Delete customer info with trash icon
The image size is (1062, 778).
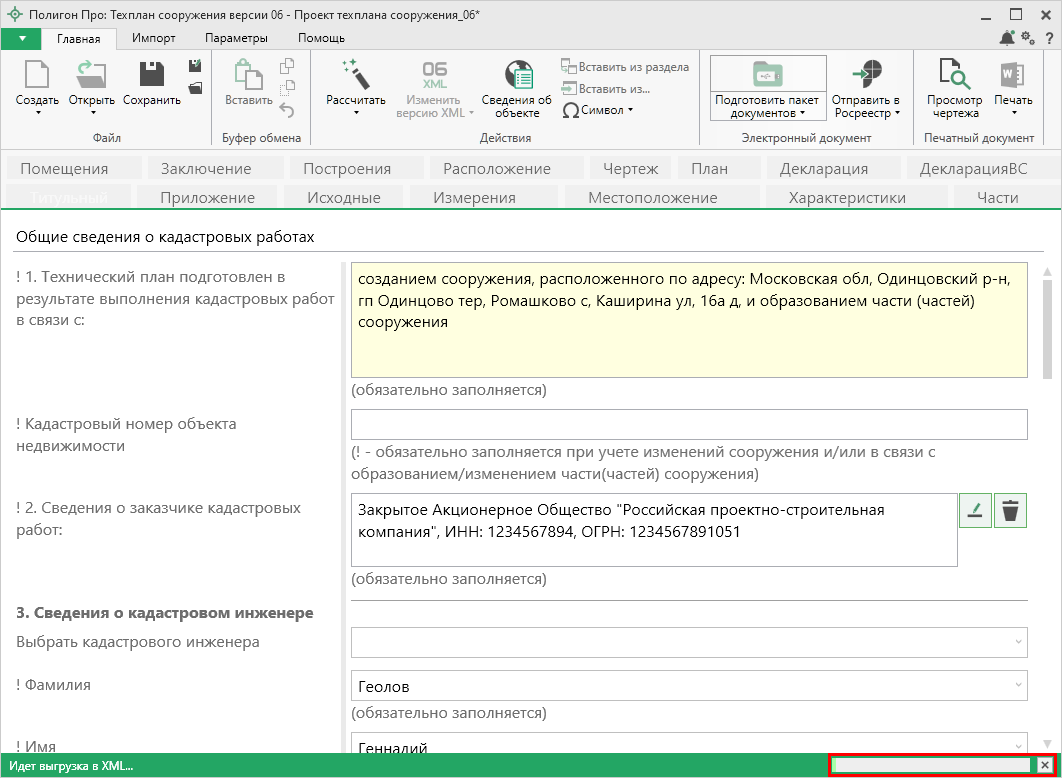click(x=1011, y=511)
